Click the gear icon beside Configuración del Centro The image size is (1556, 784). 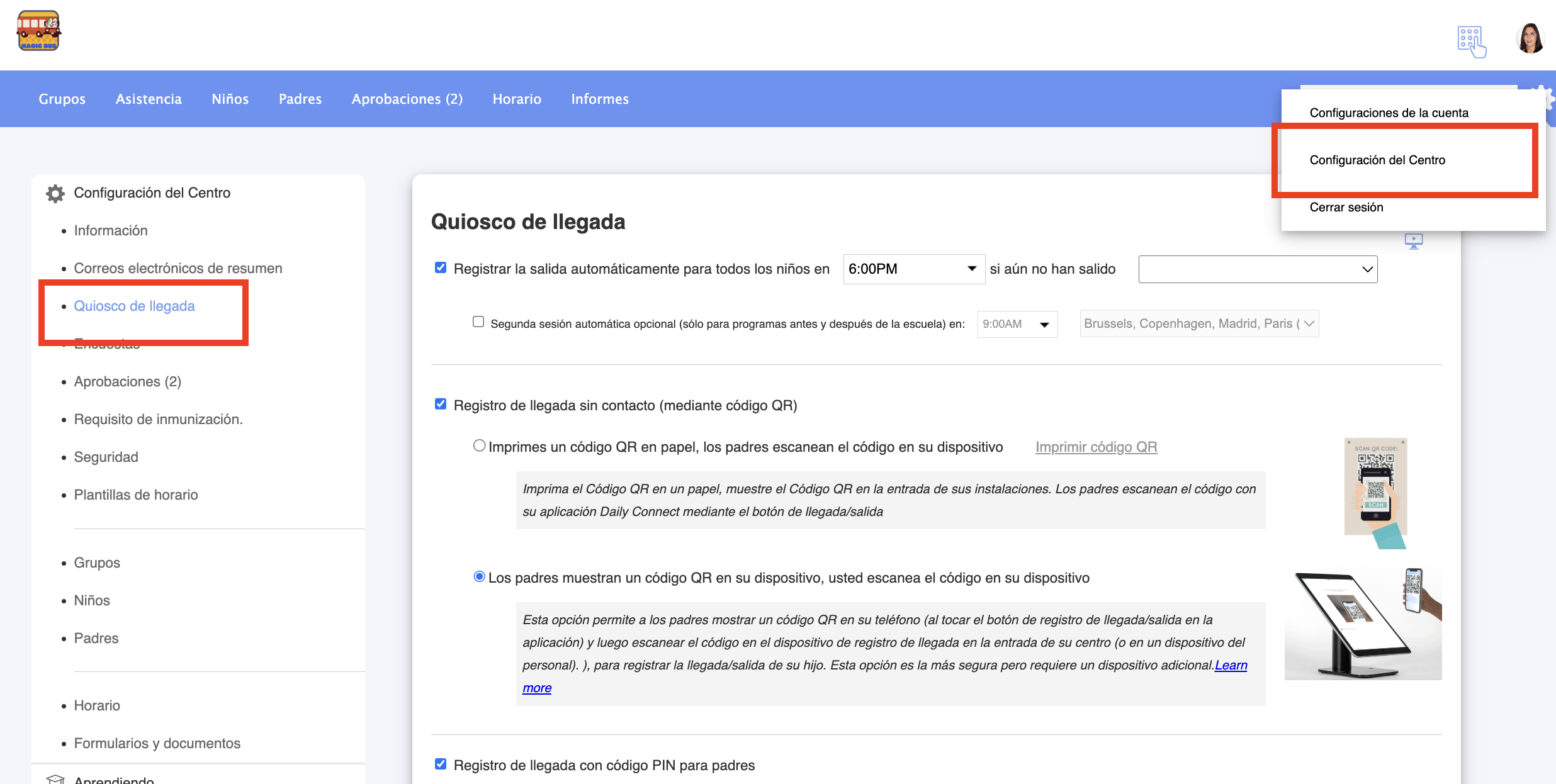click(55, 193)
